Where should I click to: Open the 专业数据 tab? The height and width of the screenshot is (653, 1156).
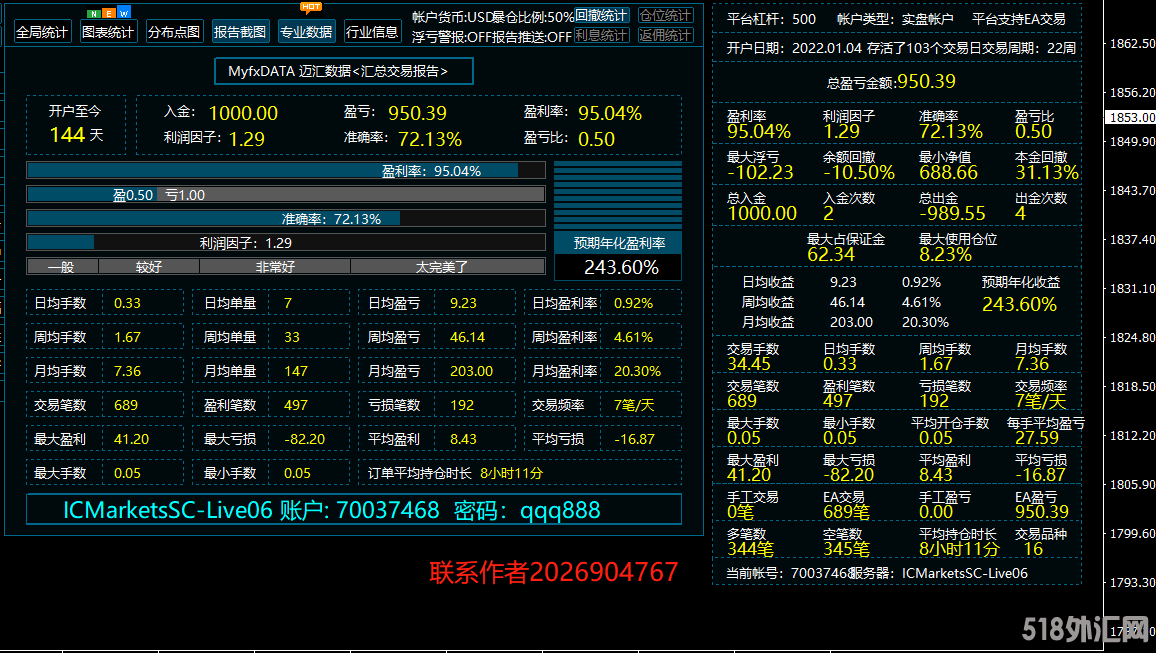pos(306,32)
